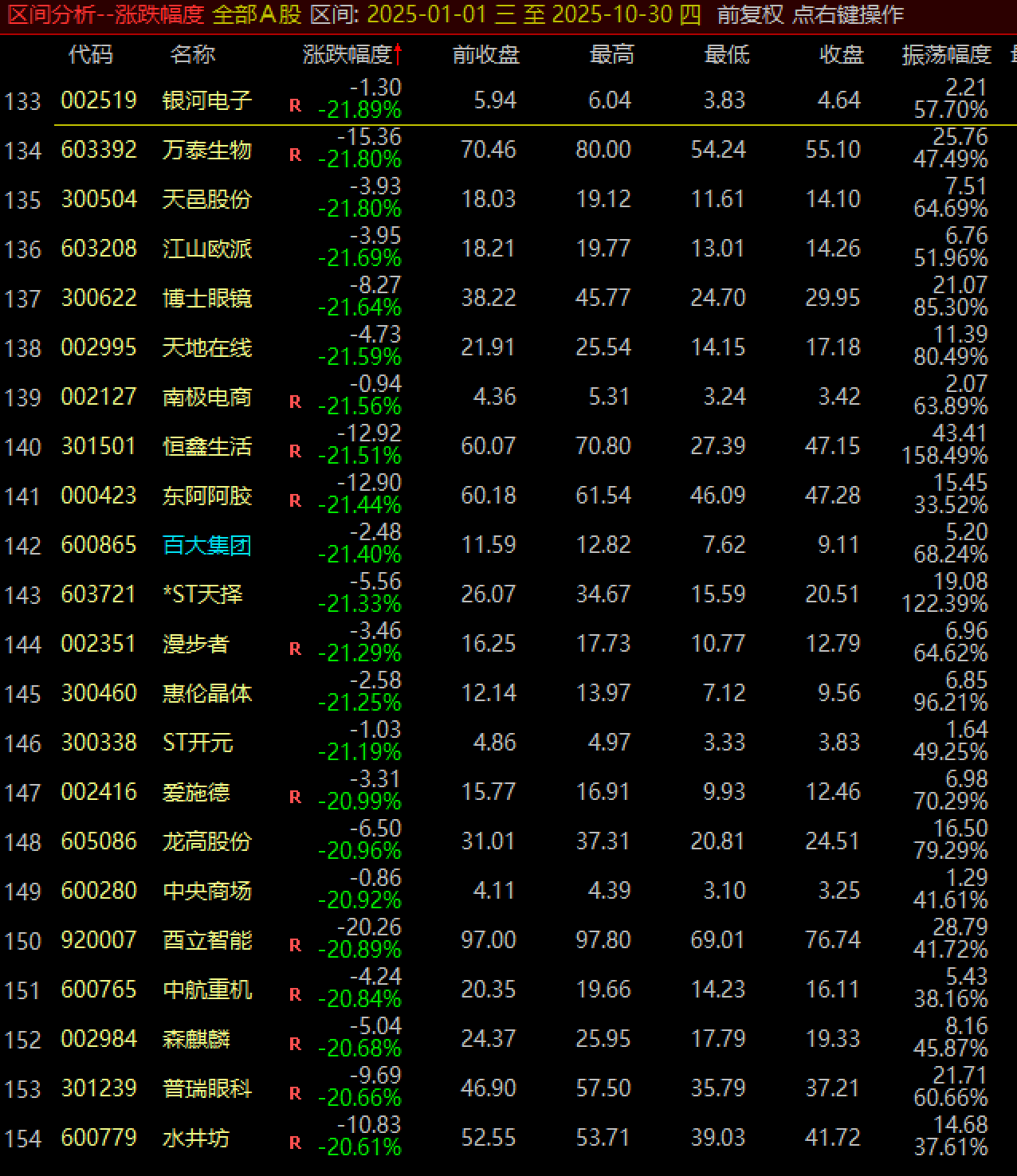Click the red R marker on 南极电商 row
This screenshot has height=1176, width=1017.
click(x=295, y=402)
